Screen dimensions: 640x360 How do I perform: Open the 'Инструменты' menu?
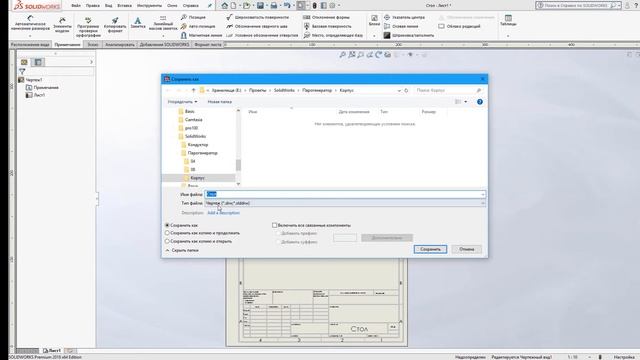point(149,6)
